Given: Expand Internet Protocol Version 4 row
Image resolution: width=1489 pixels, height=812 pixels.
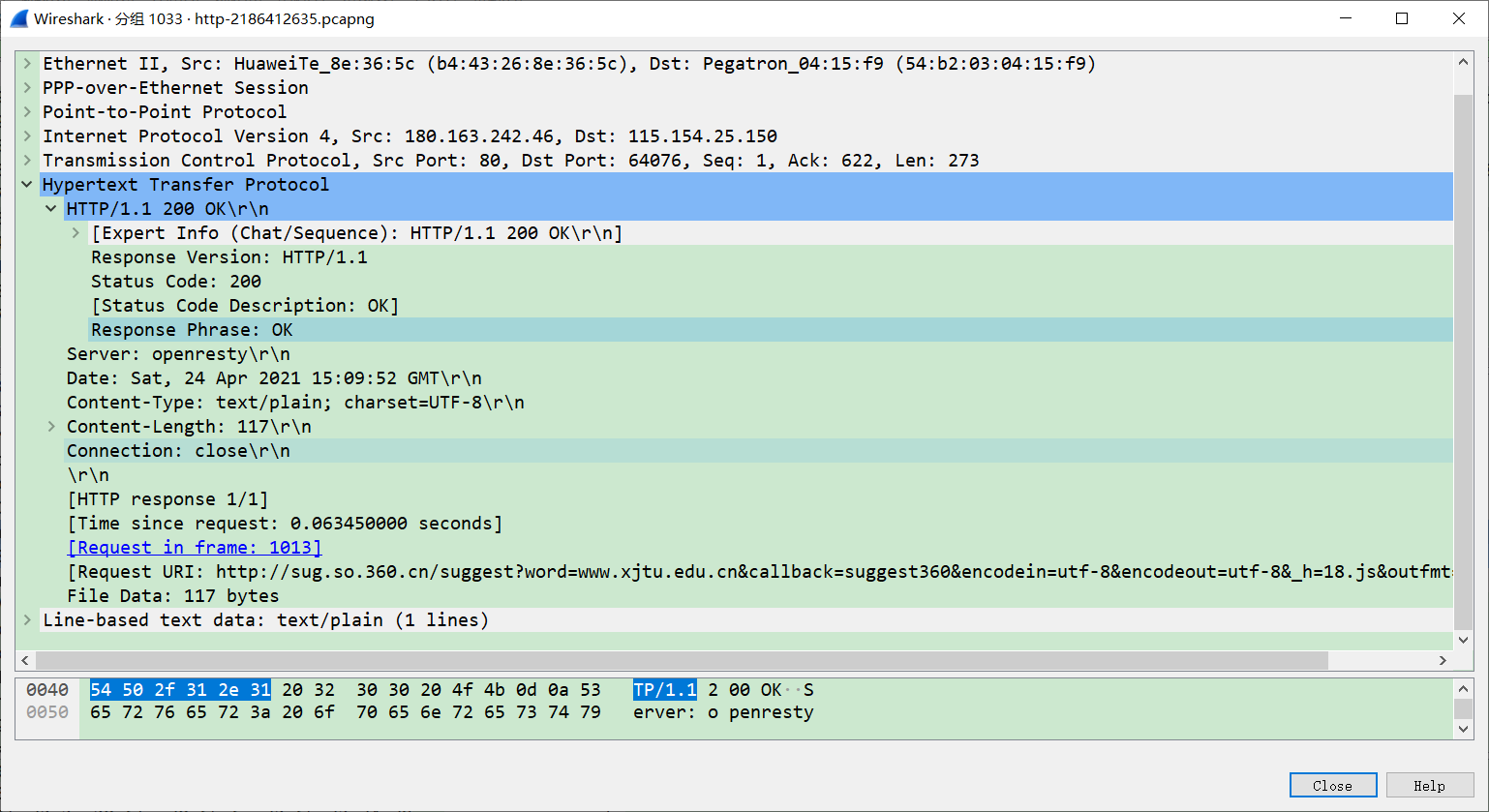Looking at the screenshot, I should [28, 136].
